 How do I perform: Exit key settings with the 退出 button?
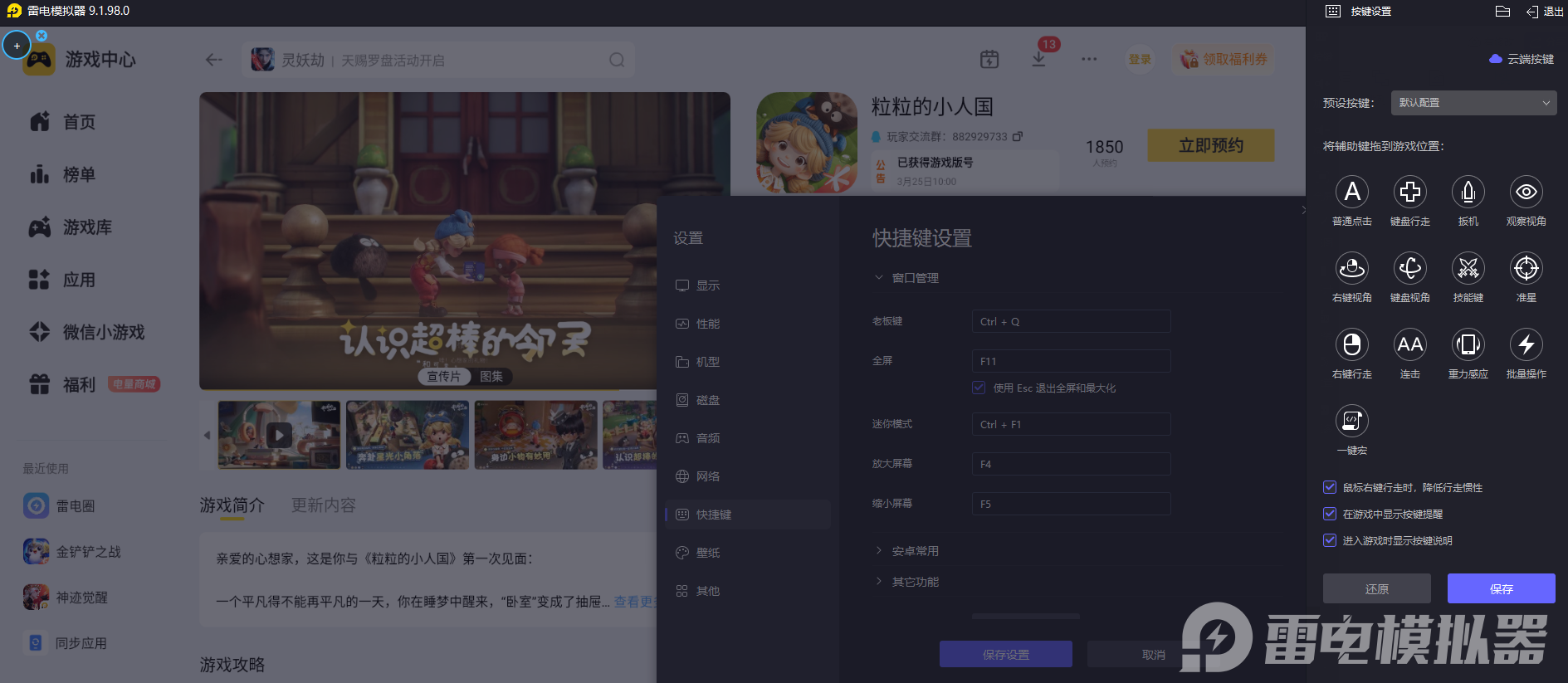1545,12
